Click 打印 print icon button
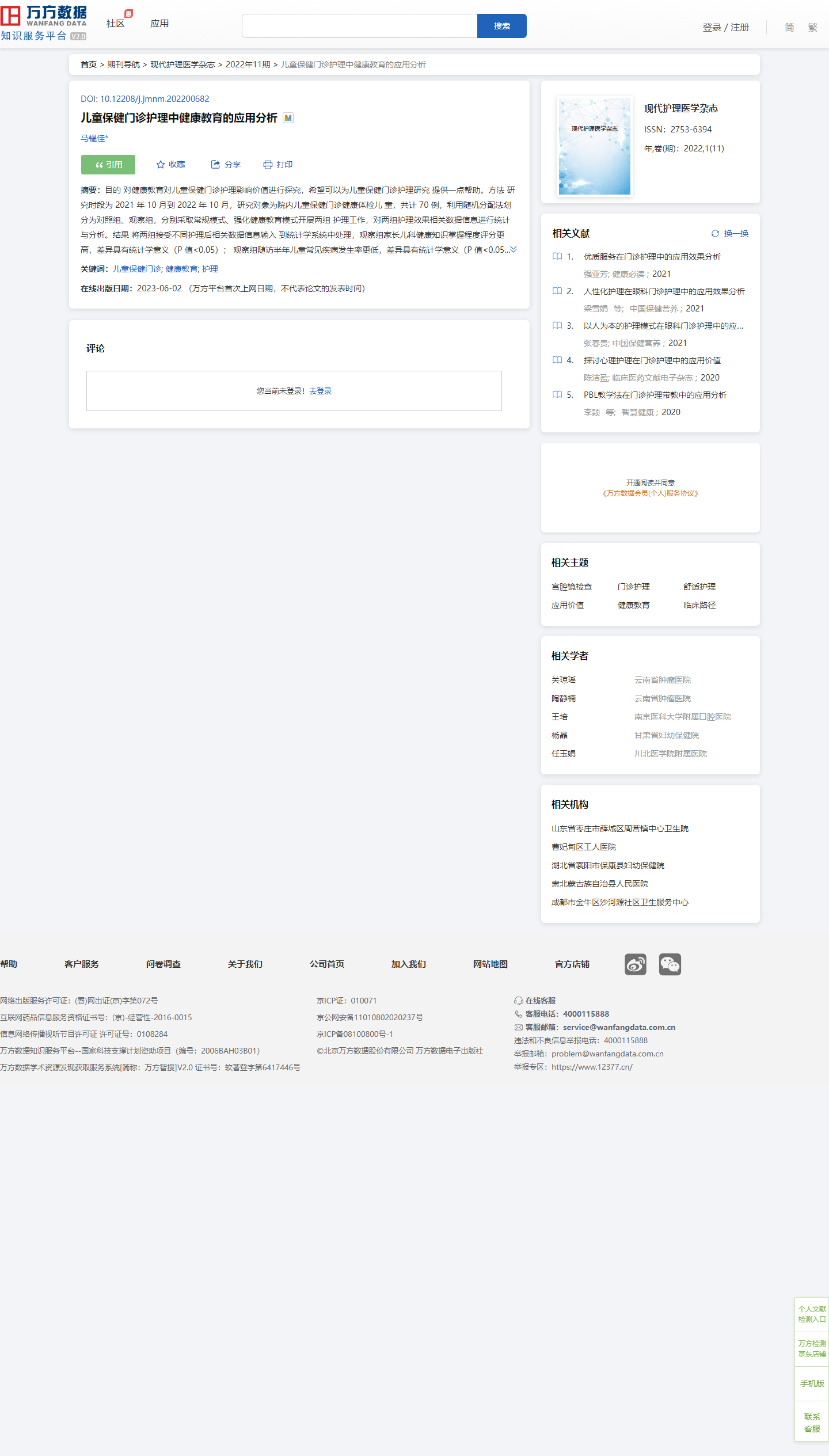 click(278, 165)
